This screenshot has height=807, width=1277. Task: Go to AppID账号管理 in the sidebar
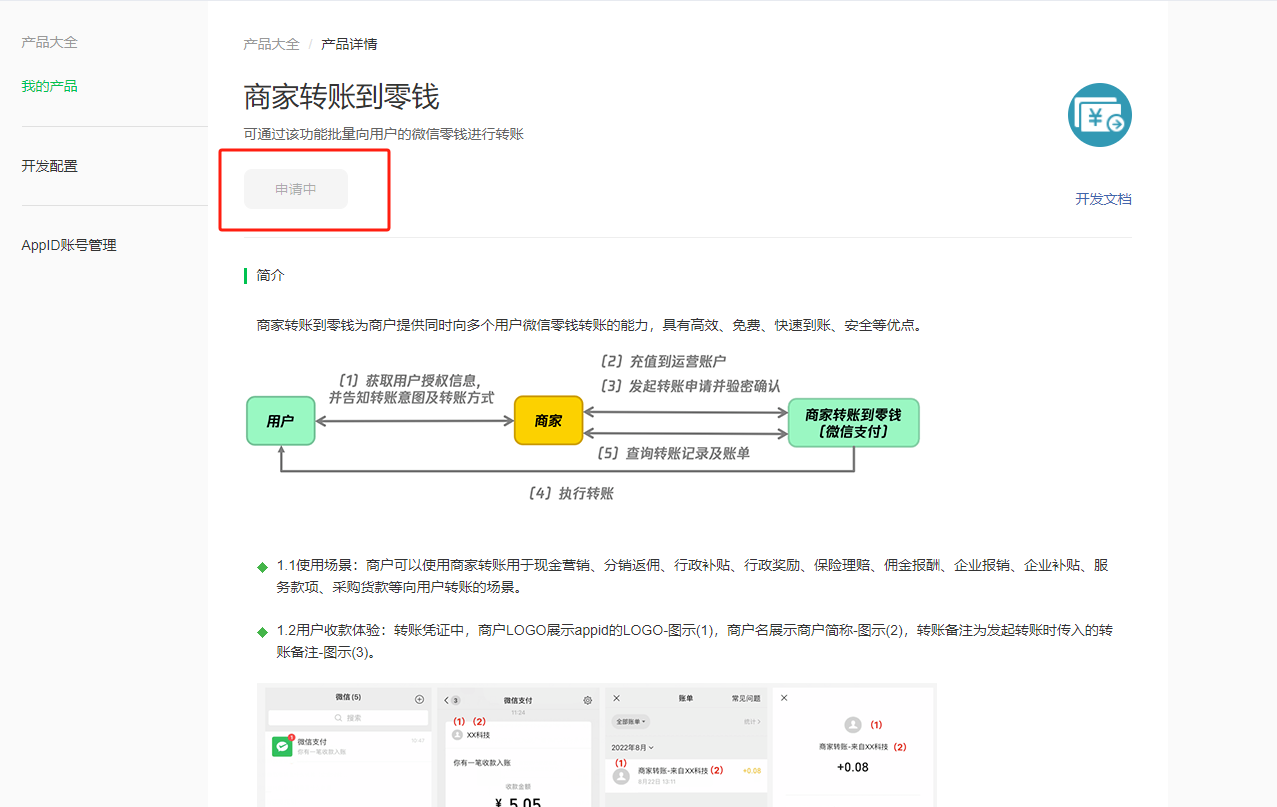coord(69,245)
